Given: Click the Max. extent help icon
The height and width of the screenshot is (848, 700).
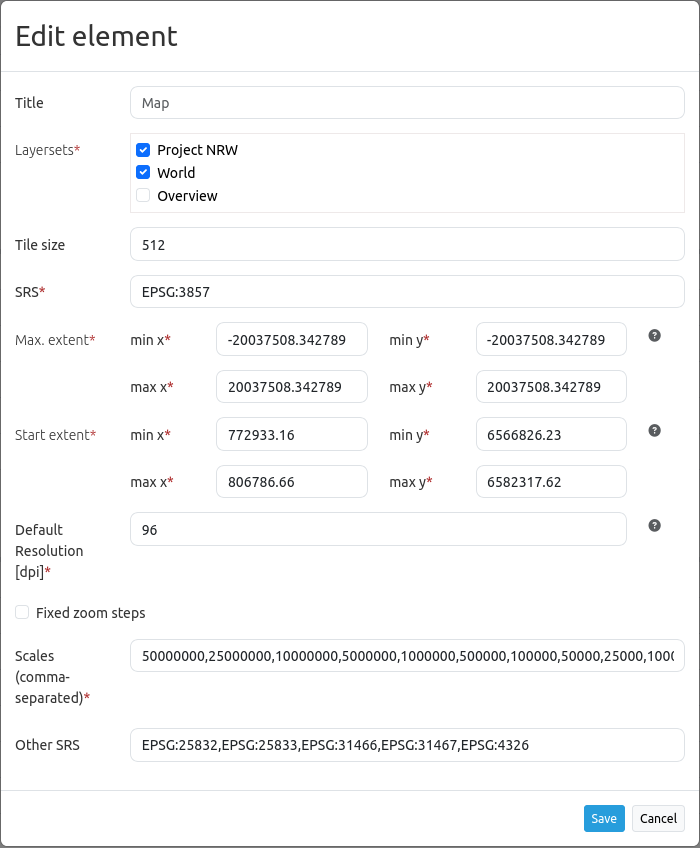Looking at the screenshot, I should (655, 336).
